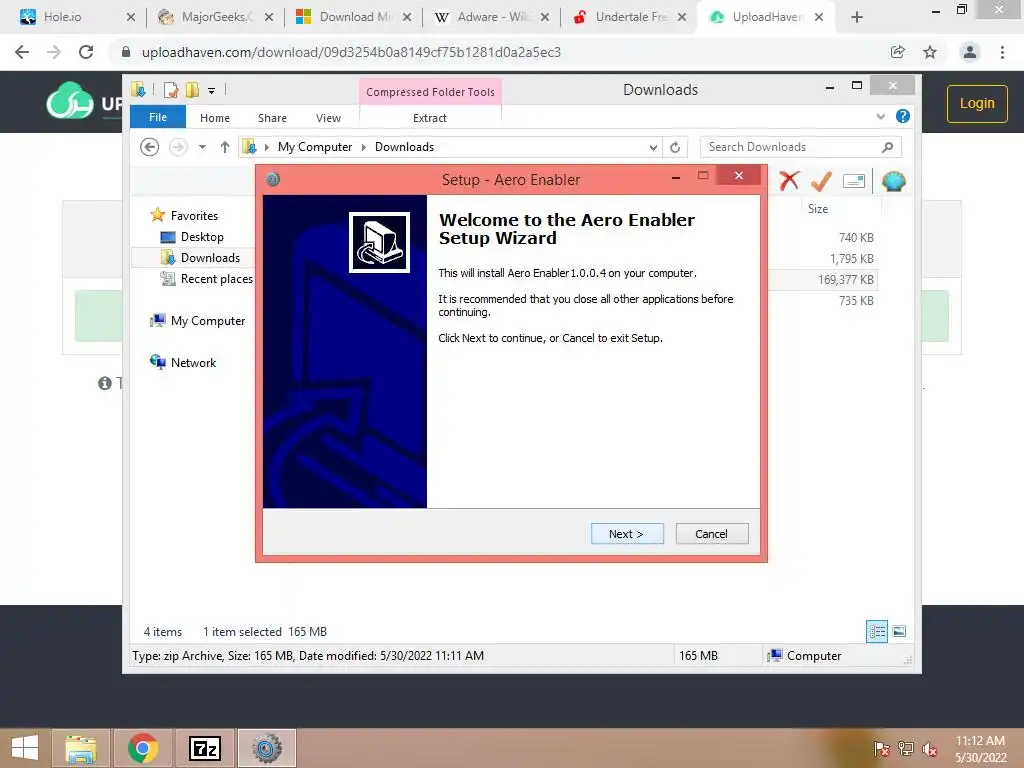Open recent locations dropdown arrow in Explorer

click(202, 147)
